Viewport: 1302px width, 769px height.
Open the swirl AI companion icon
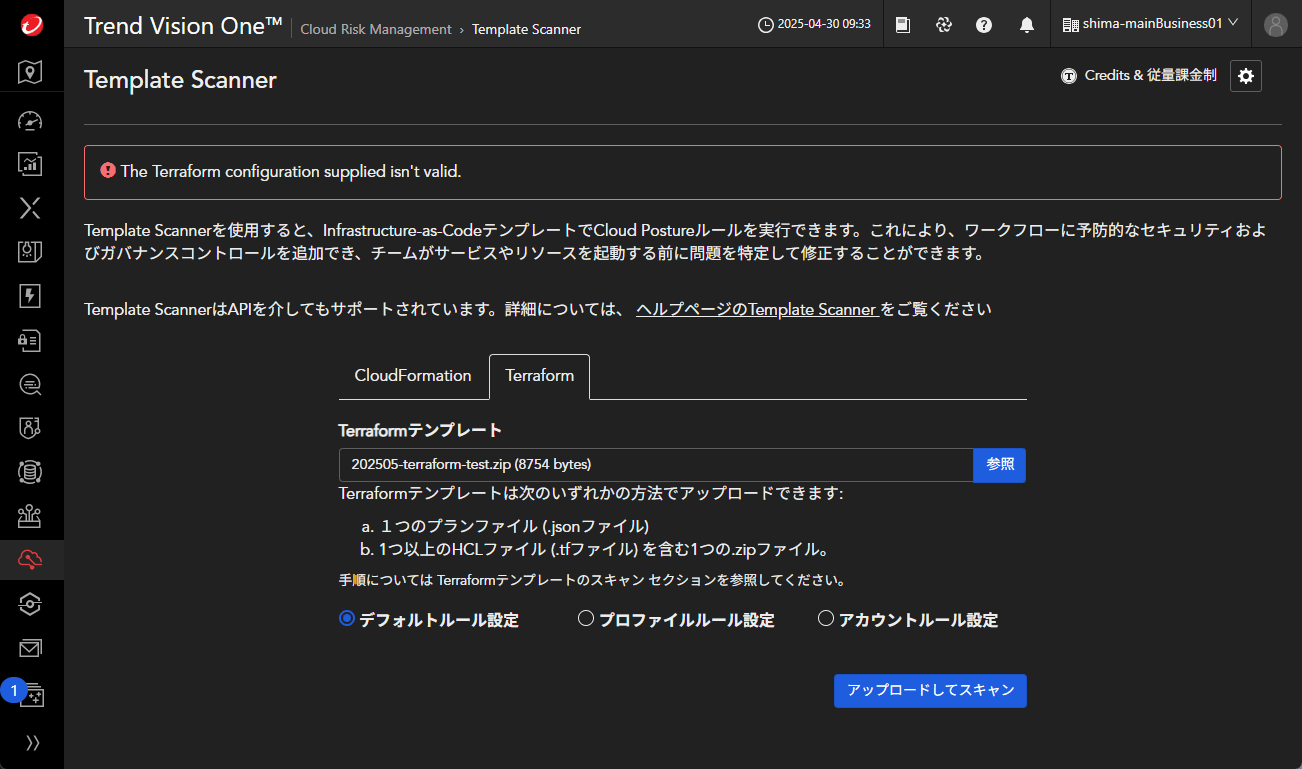pos(943,25)
